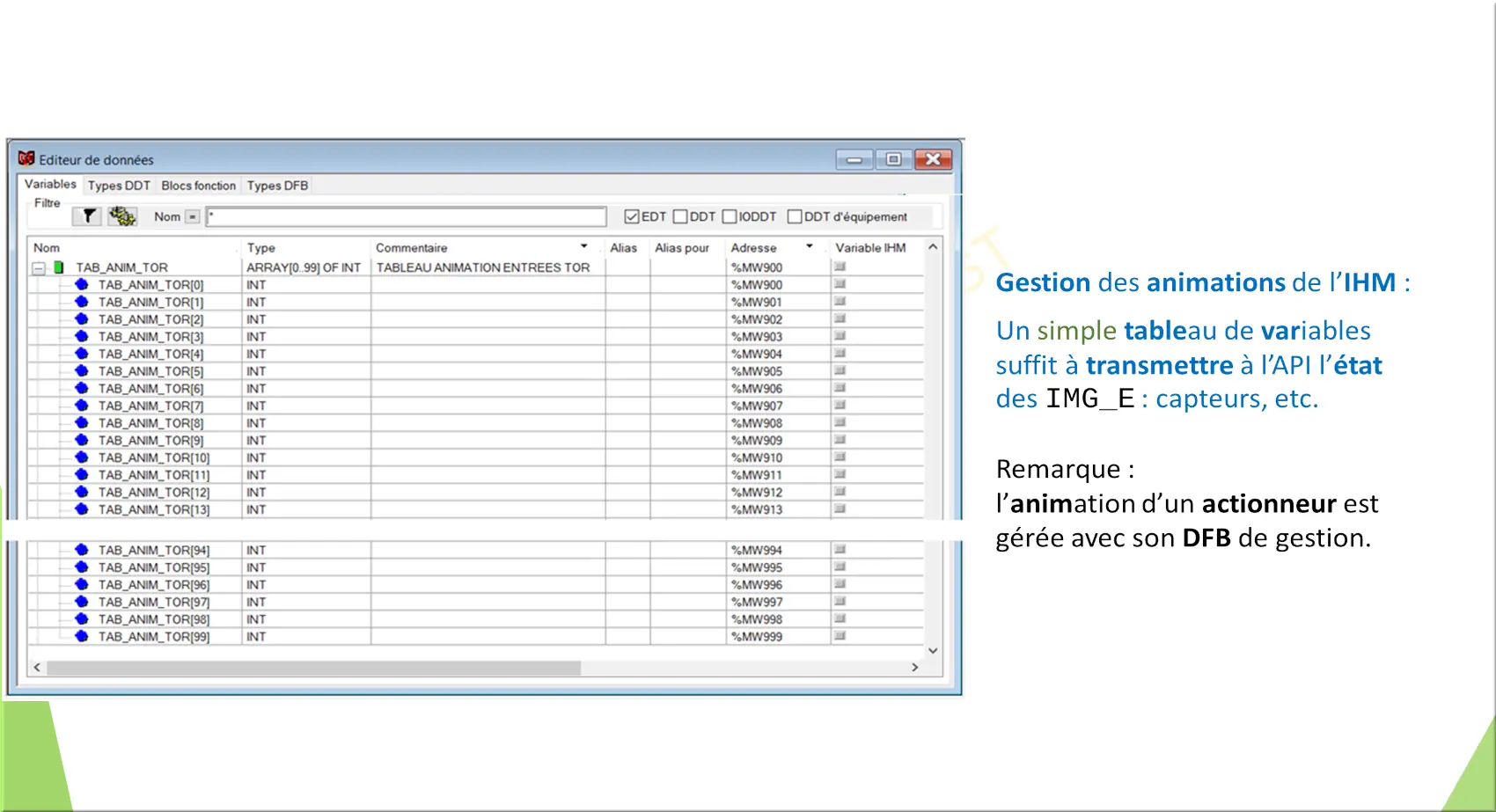Click the green array icon of TAB_ANIM_TOR

59,267
